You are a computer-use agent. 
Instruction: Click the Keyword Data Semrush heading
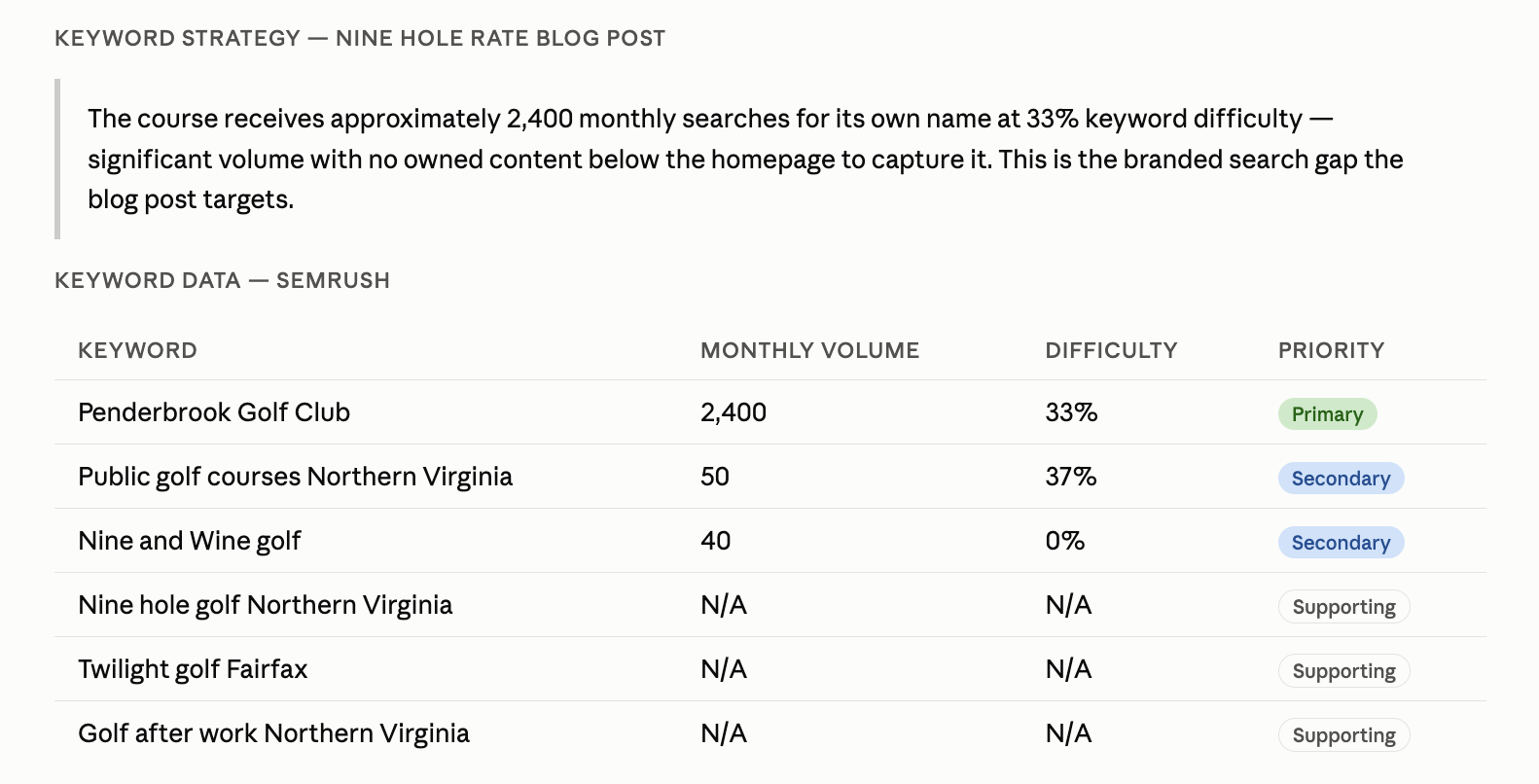click(x=222, y=280)
